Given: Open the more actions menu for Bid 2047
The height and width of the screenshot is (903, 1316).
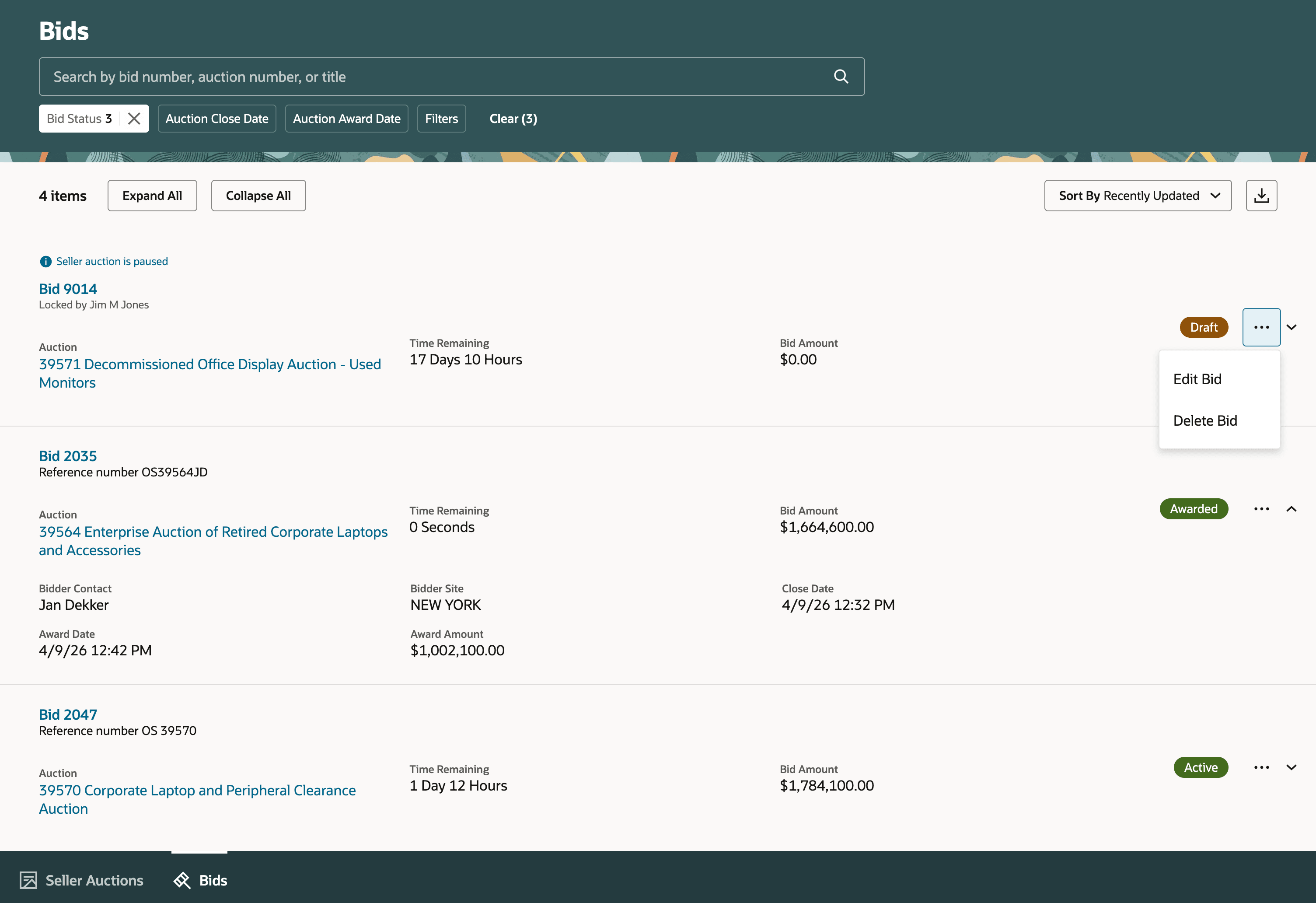Looking at the screenshot, I should tap(1261, 767).
